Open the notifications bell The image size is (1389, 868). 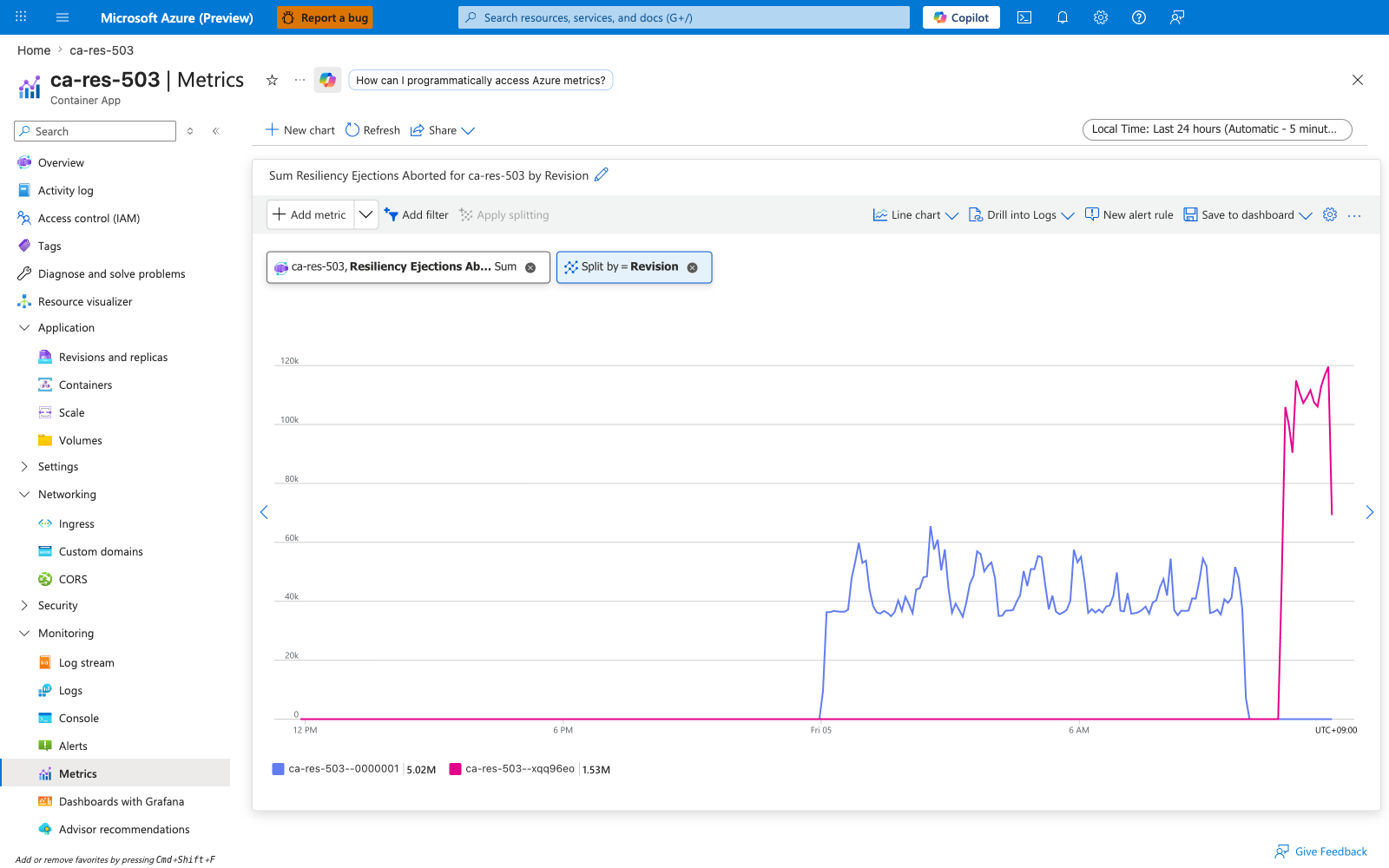coord(1063,17)
